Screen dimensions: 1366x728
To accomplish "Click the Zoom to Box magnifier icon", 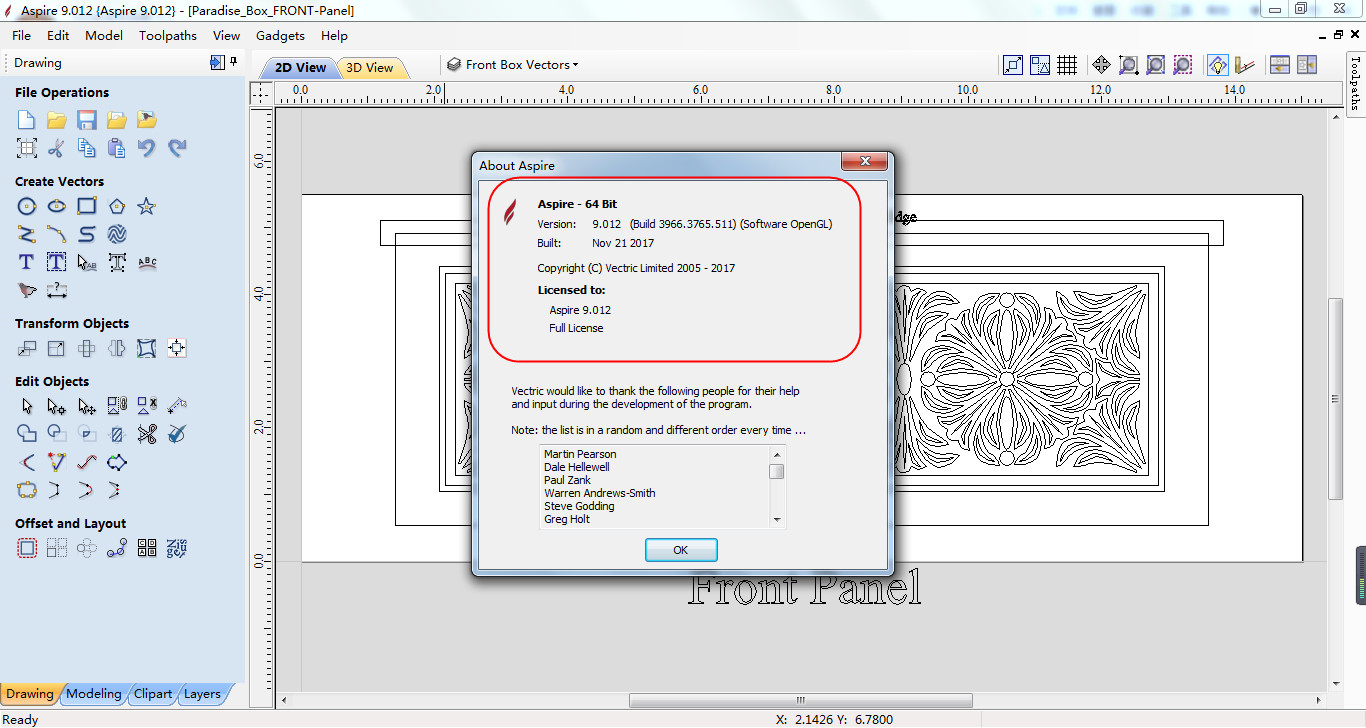I will click(1128, 65).
